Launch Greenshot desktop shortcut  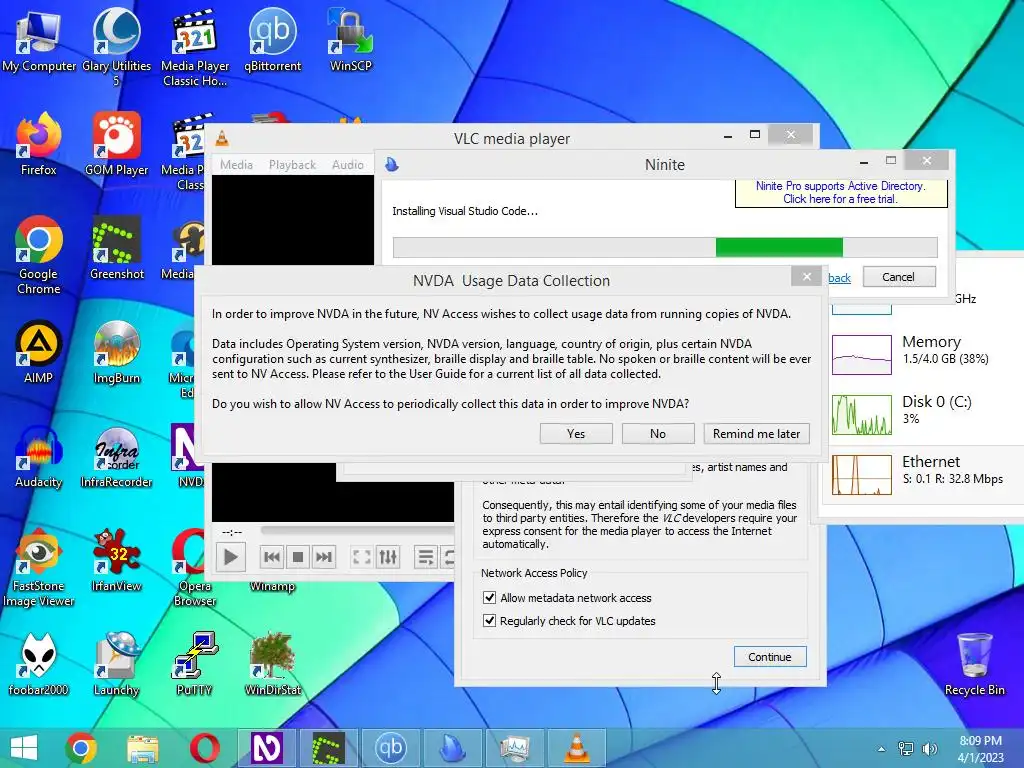(x=116, y=249)
